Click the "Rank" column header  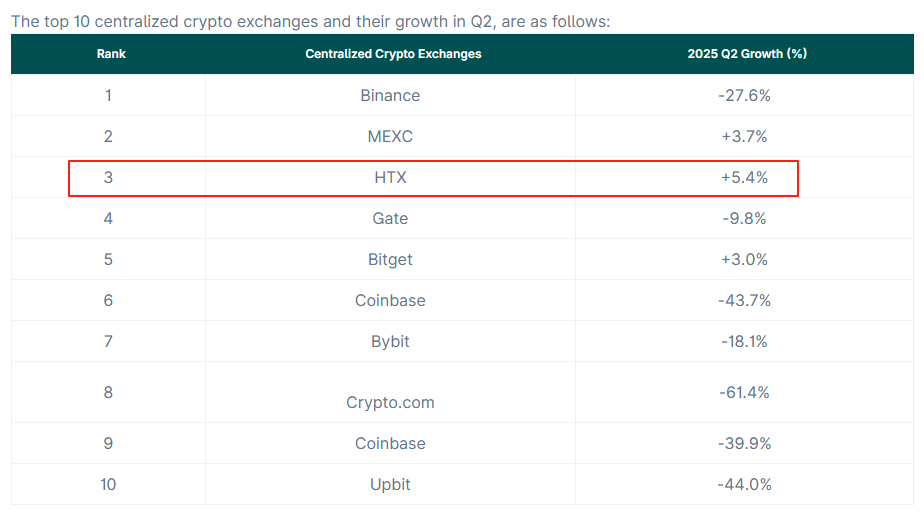(x=111, y=54)
